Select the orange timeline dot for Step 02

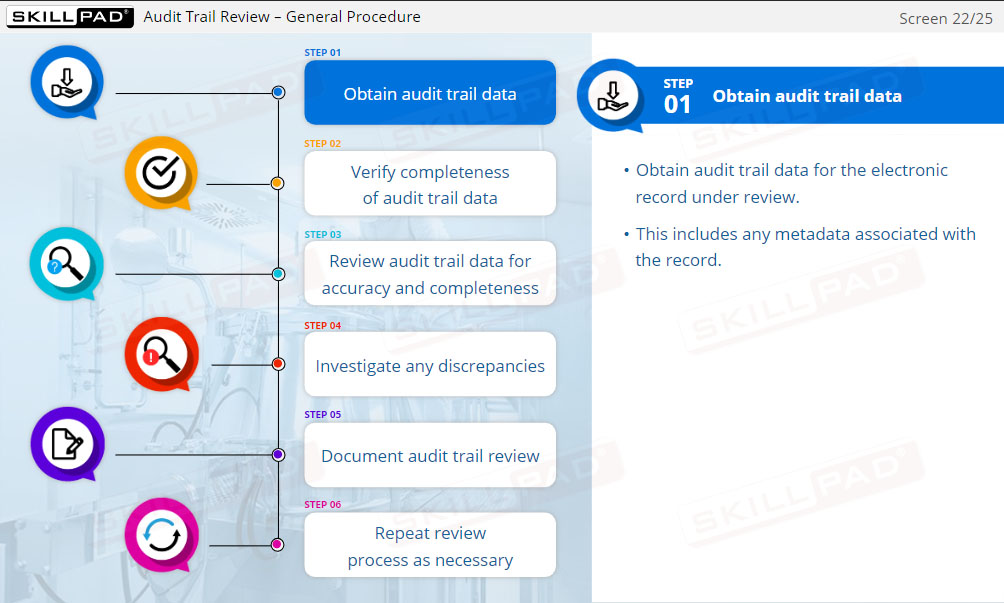pyautogui.click(x=277, y=182)
